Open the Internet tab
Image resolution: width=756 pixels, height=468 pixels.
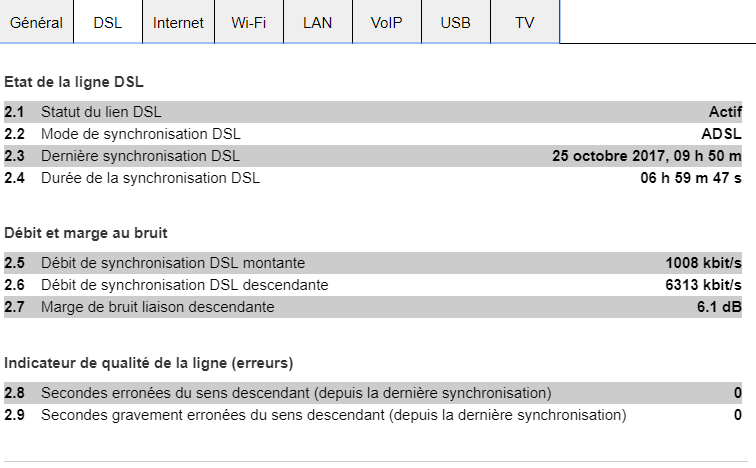point(178,22)
